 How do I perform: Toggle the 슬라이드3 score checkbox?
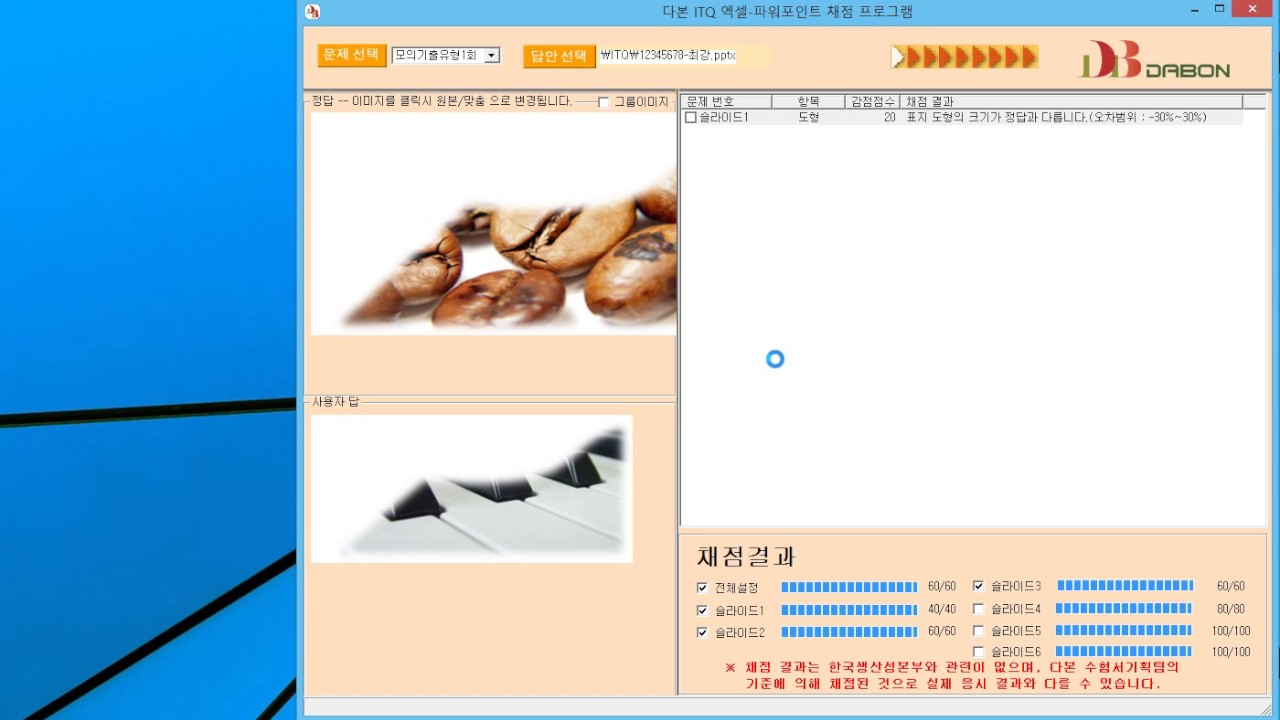pyautogui.click(x=978, y=586)
